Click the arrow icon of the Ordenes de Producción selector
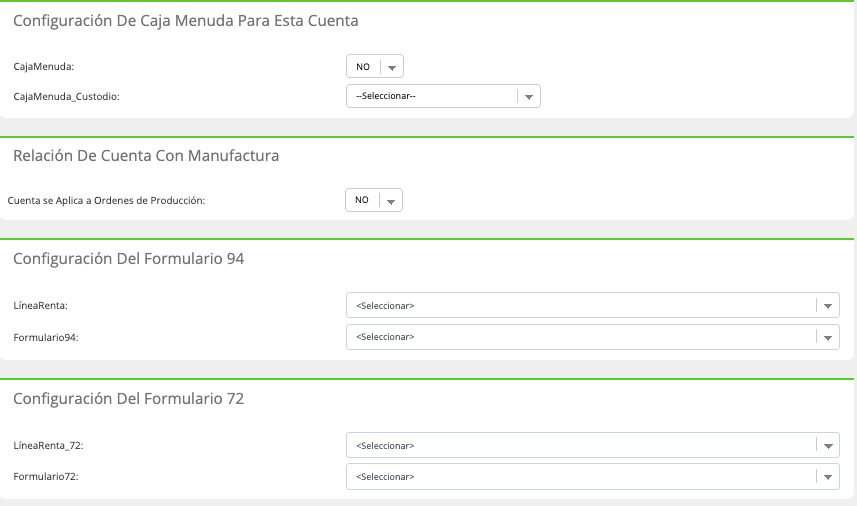The width and height of the screenshot is (857, 506). [391, 202]
